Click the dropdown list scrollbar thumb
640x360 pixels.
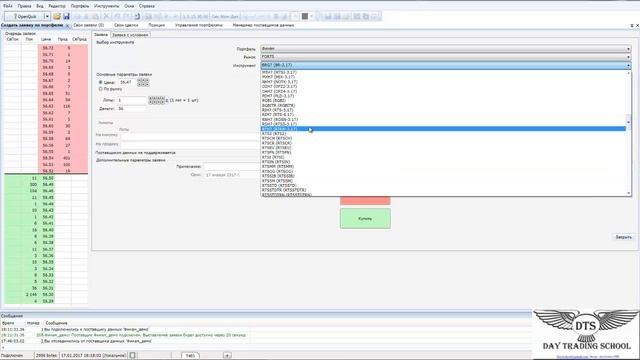pyautogui.click(x=629, y=122)
